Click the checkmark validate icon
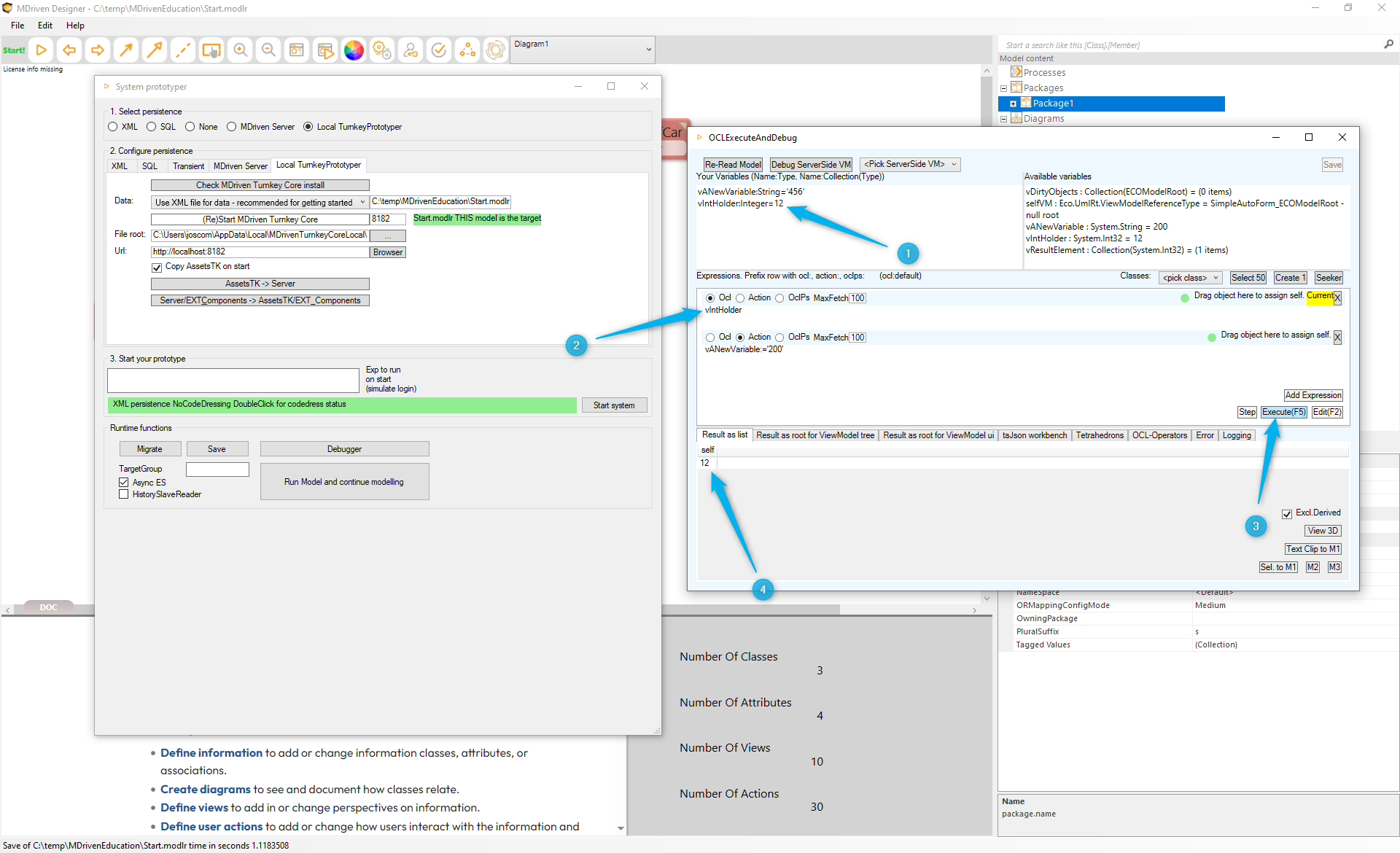This screenshot has height=853, width=1400. click(439, 50)
